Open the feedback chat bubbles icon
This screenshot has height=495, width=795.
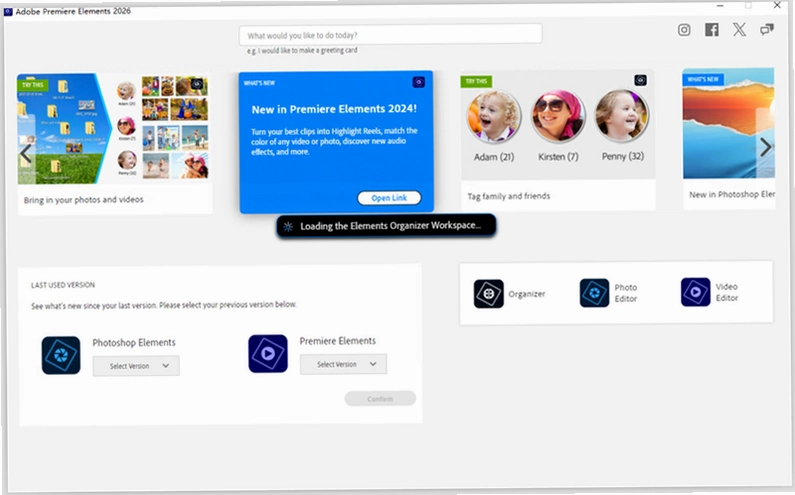[766, 29]
